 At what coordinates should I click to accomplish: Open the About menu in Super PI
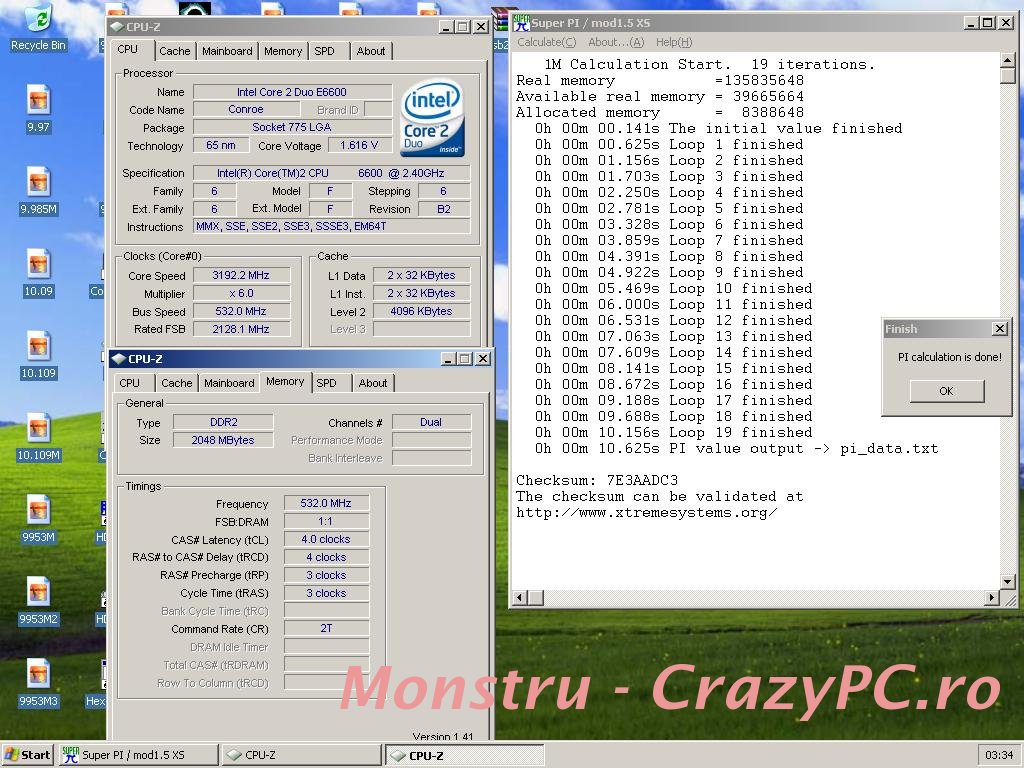(x=616, y=42)
